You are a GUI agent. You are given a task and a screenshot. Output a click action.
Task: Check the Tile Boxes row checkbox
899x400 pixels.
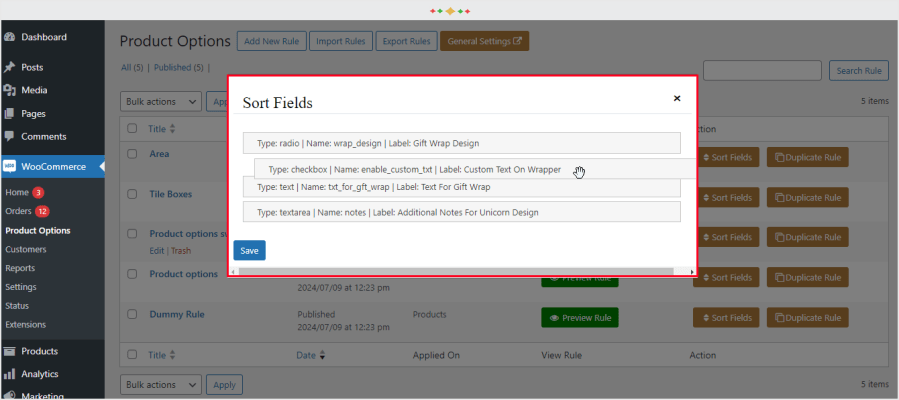[x=132, y=194]
